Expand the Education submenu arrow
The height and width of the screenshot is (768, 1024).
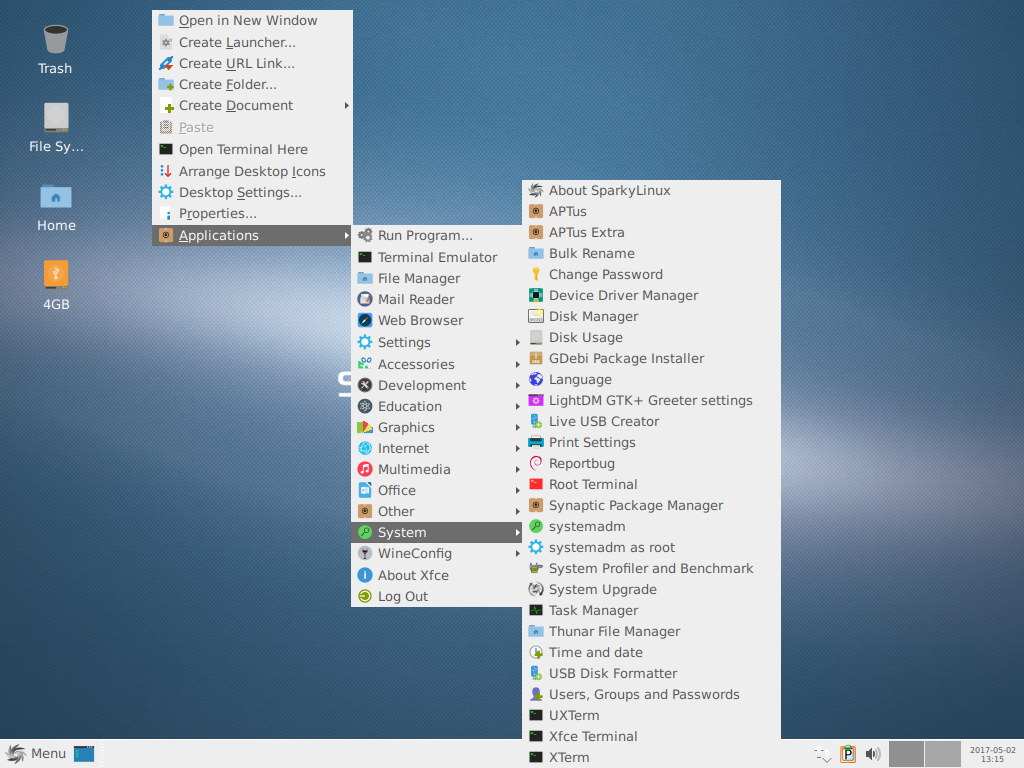tap(517, 406)
